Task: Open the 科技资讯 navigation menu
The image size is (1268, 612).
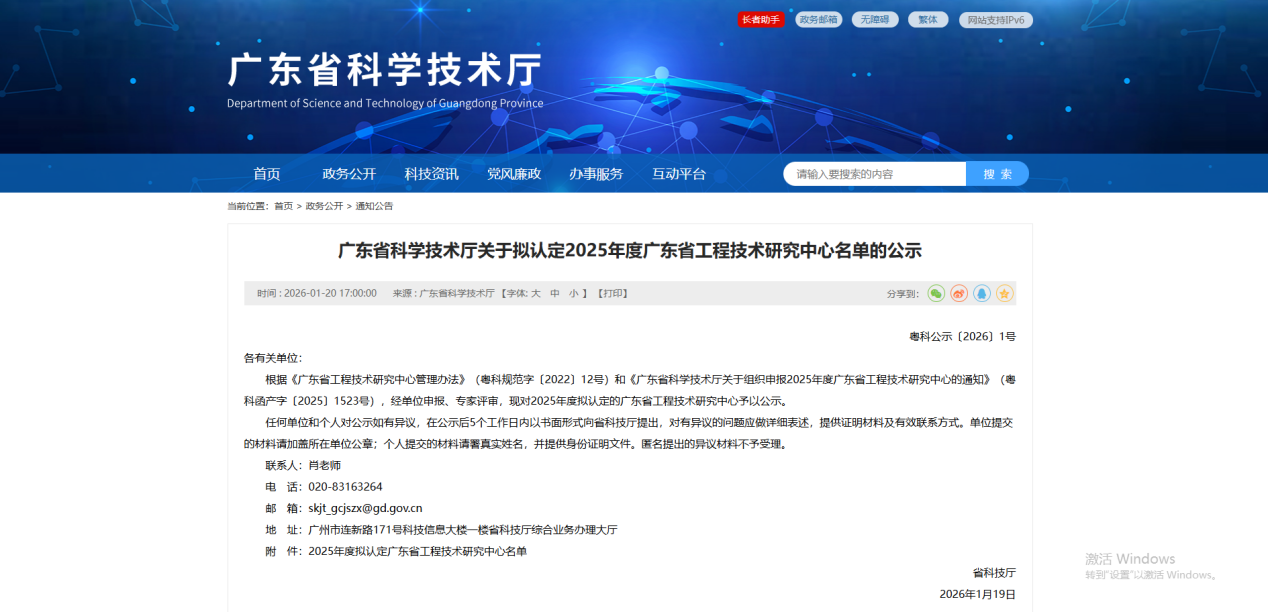Action: pyautogui.click(x=431, y=174)
